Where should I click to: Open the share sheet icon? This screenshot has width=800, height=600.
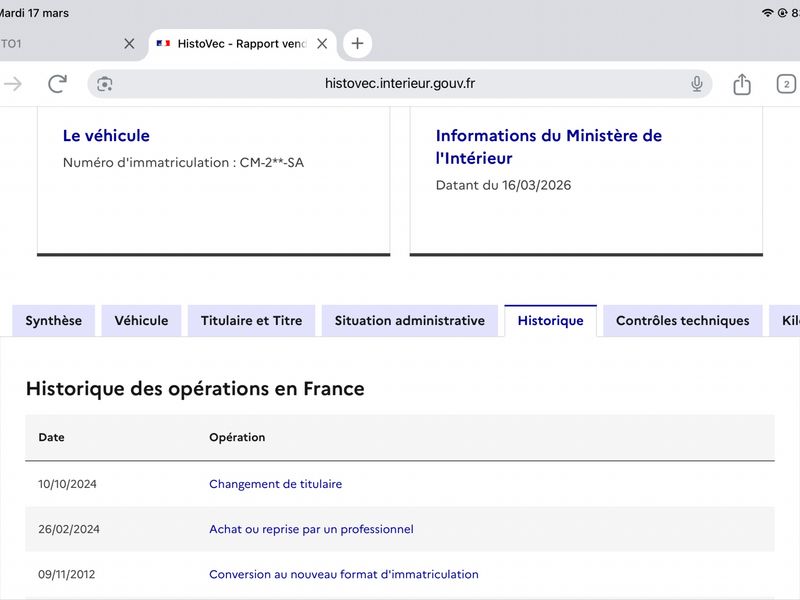point(742,84)
